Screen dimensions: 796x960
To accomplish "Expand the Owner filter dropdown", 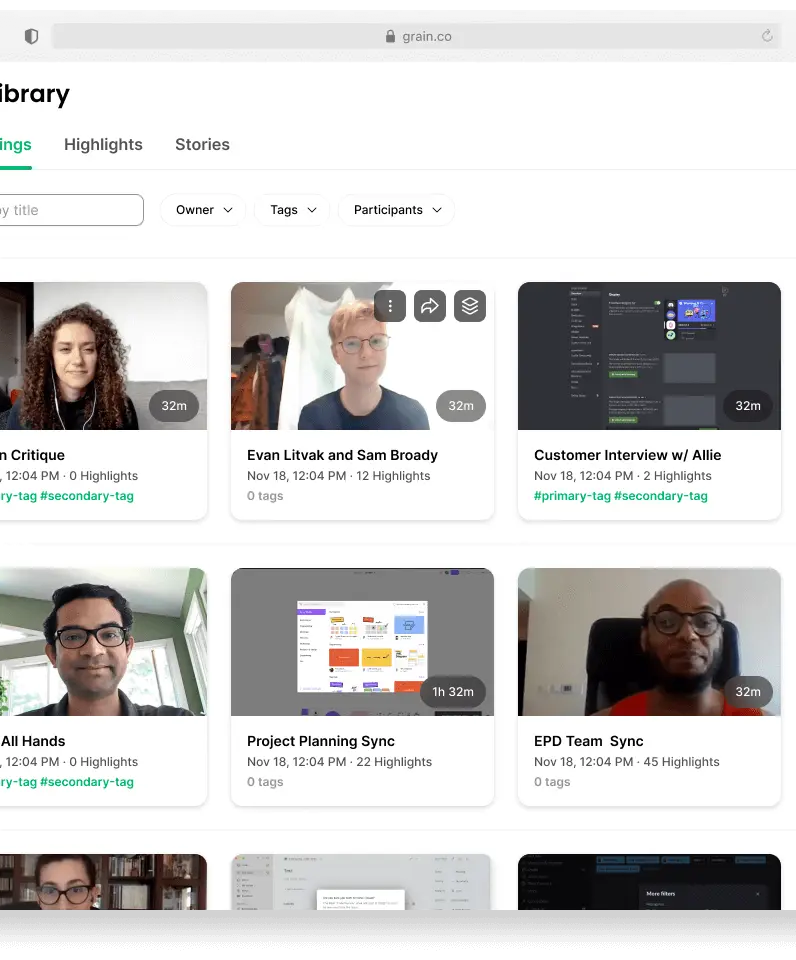I will click(203, 210).
